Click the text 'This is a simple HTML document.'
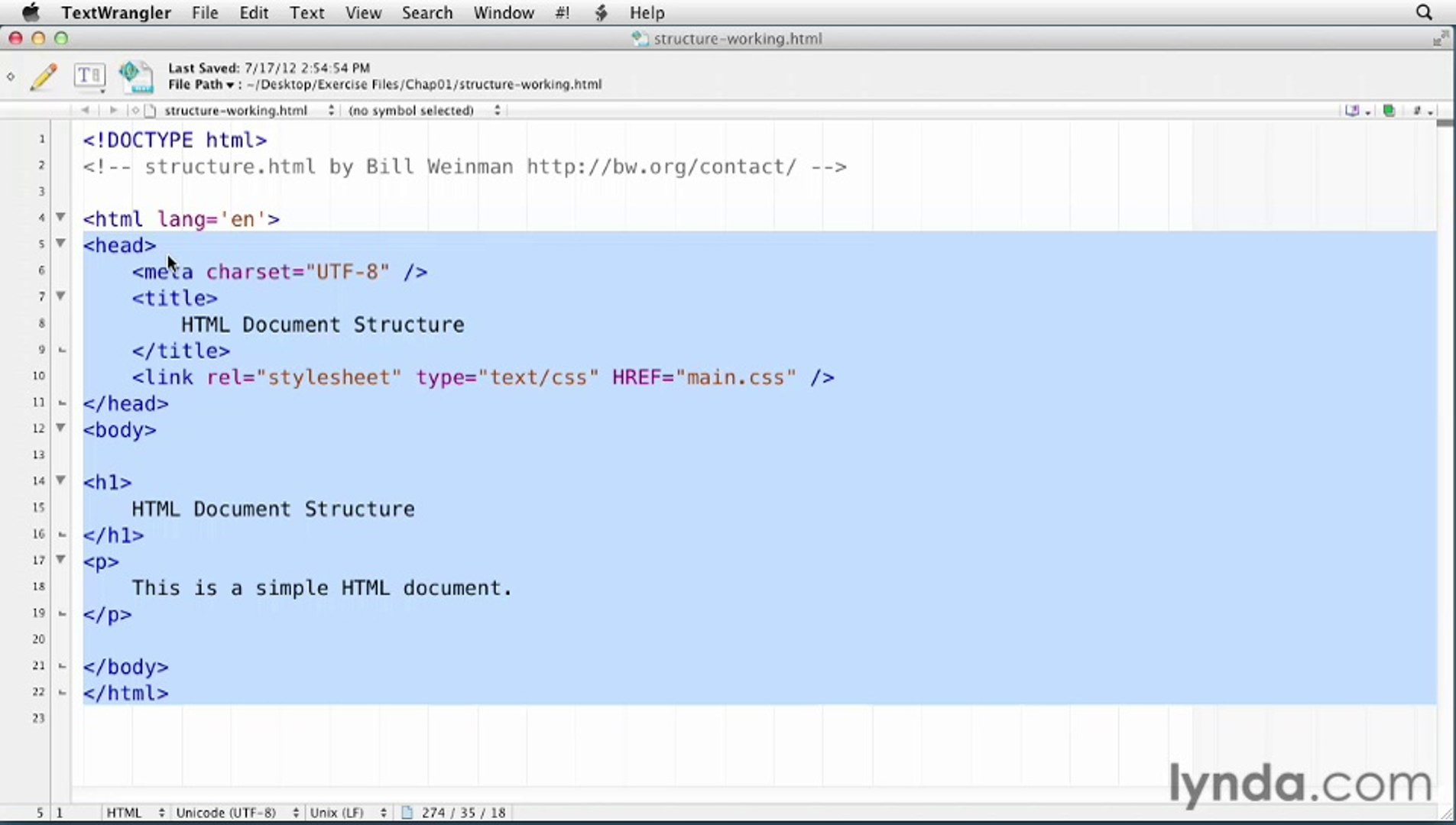 coord(322,588)
